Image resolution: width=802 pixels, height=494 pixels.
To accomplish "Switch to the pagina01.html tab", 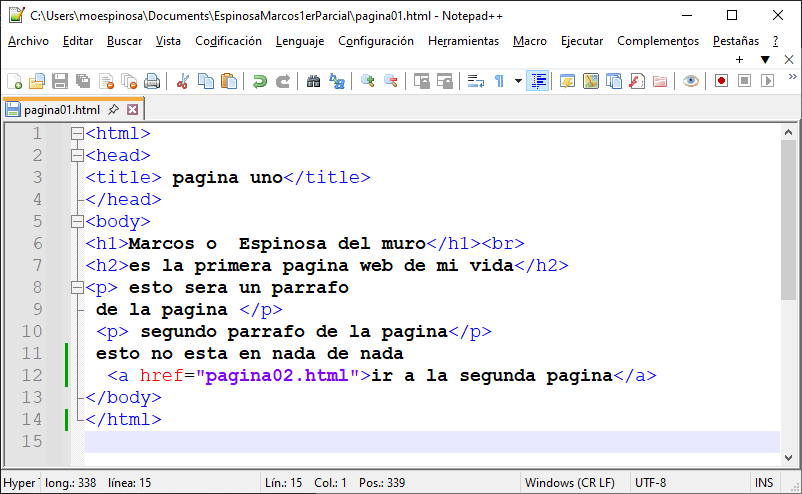I will coord(62,109).
